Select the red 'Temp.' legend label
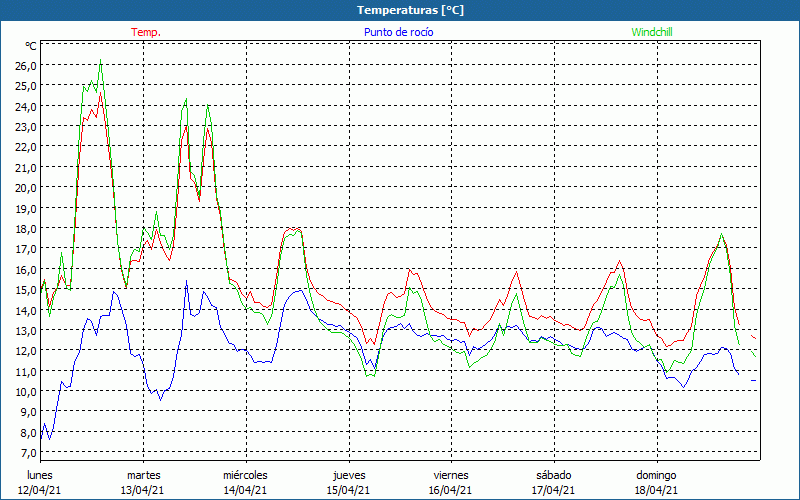Viewport: 800px width, 500px height. [x=146, y=32]
